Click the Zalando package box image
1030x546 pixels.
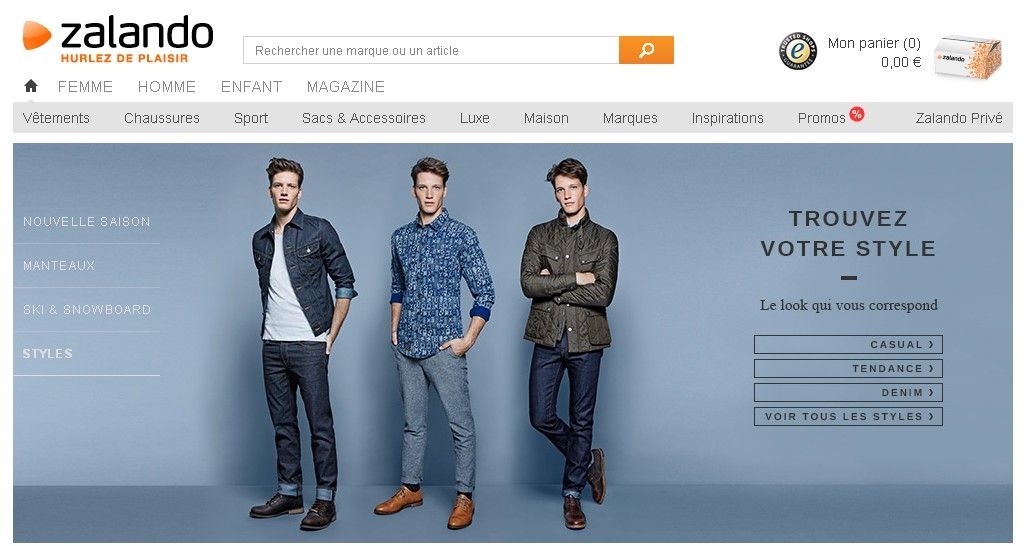coord(968,57)
